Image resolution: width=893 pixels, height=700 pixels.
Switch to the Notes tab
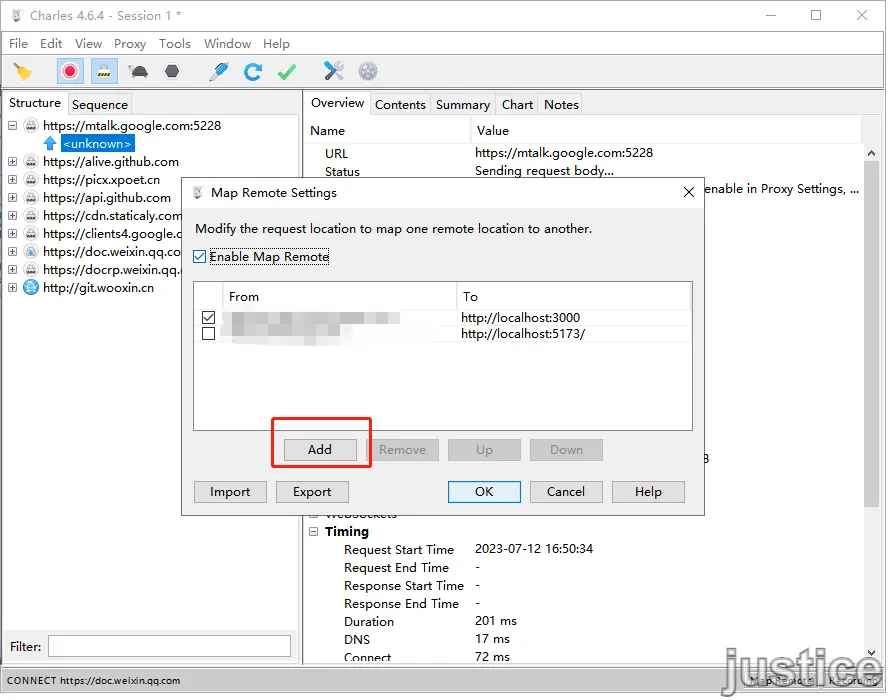tap(562, 105)
